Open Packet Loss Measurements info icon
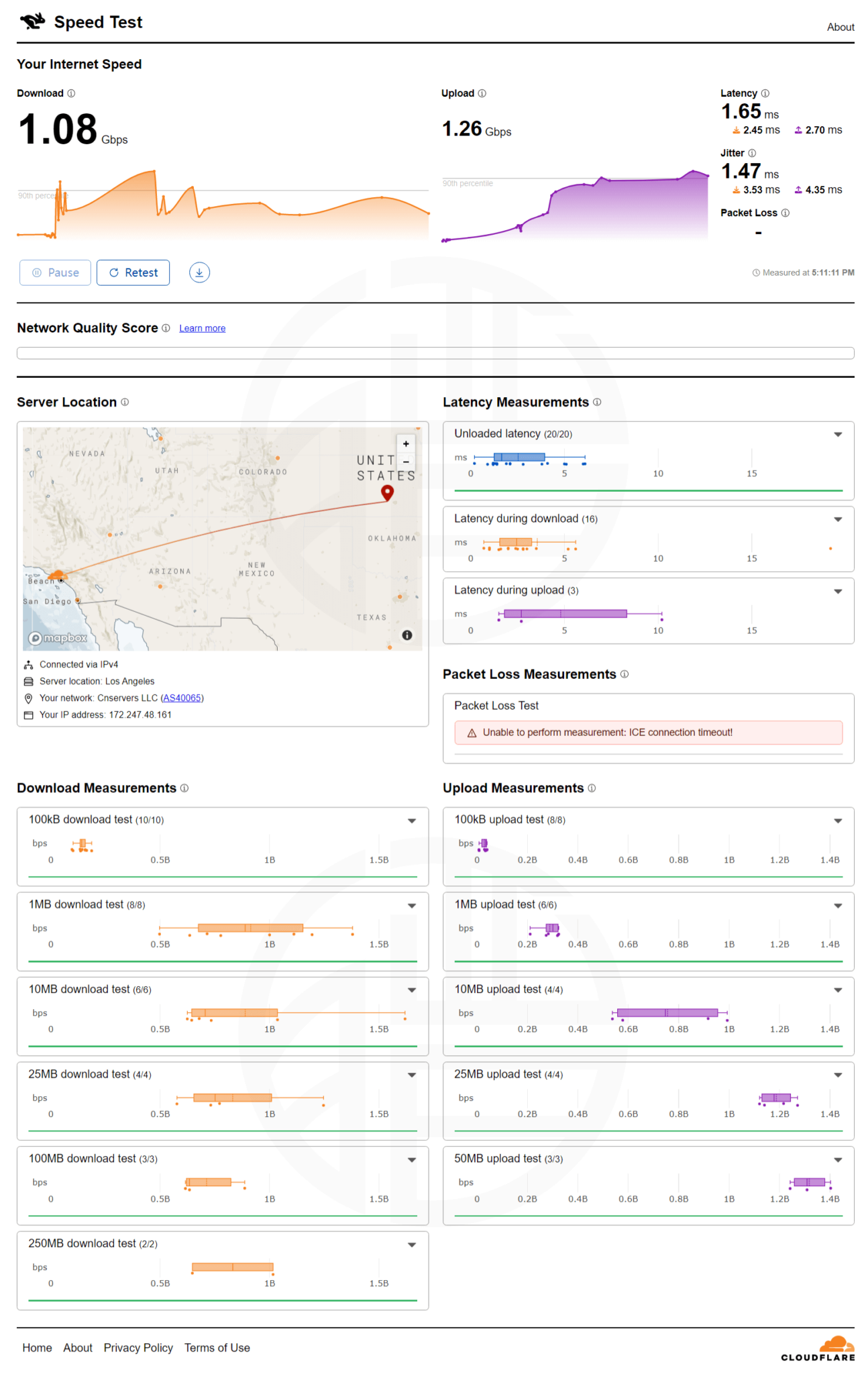 625,674
